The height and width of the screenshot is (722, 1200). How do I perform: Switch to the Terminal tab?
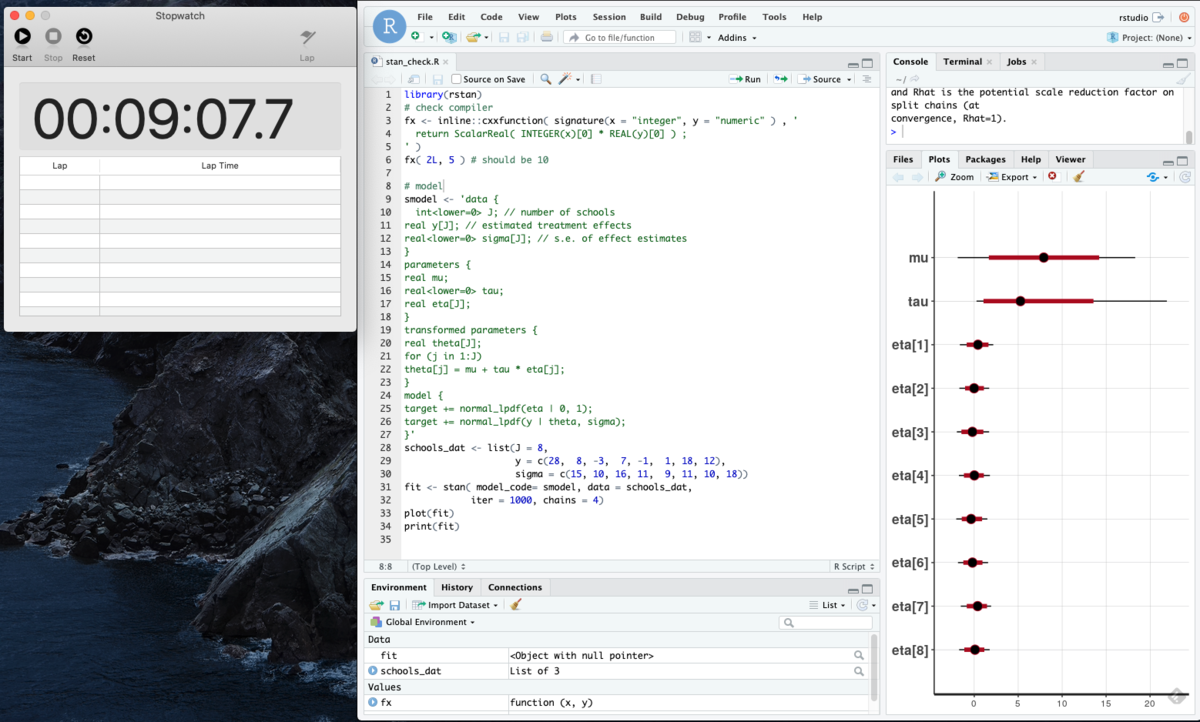tap(962, 61)
